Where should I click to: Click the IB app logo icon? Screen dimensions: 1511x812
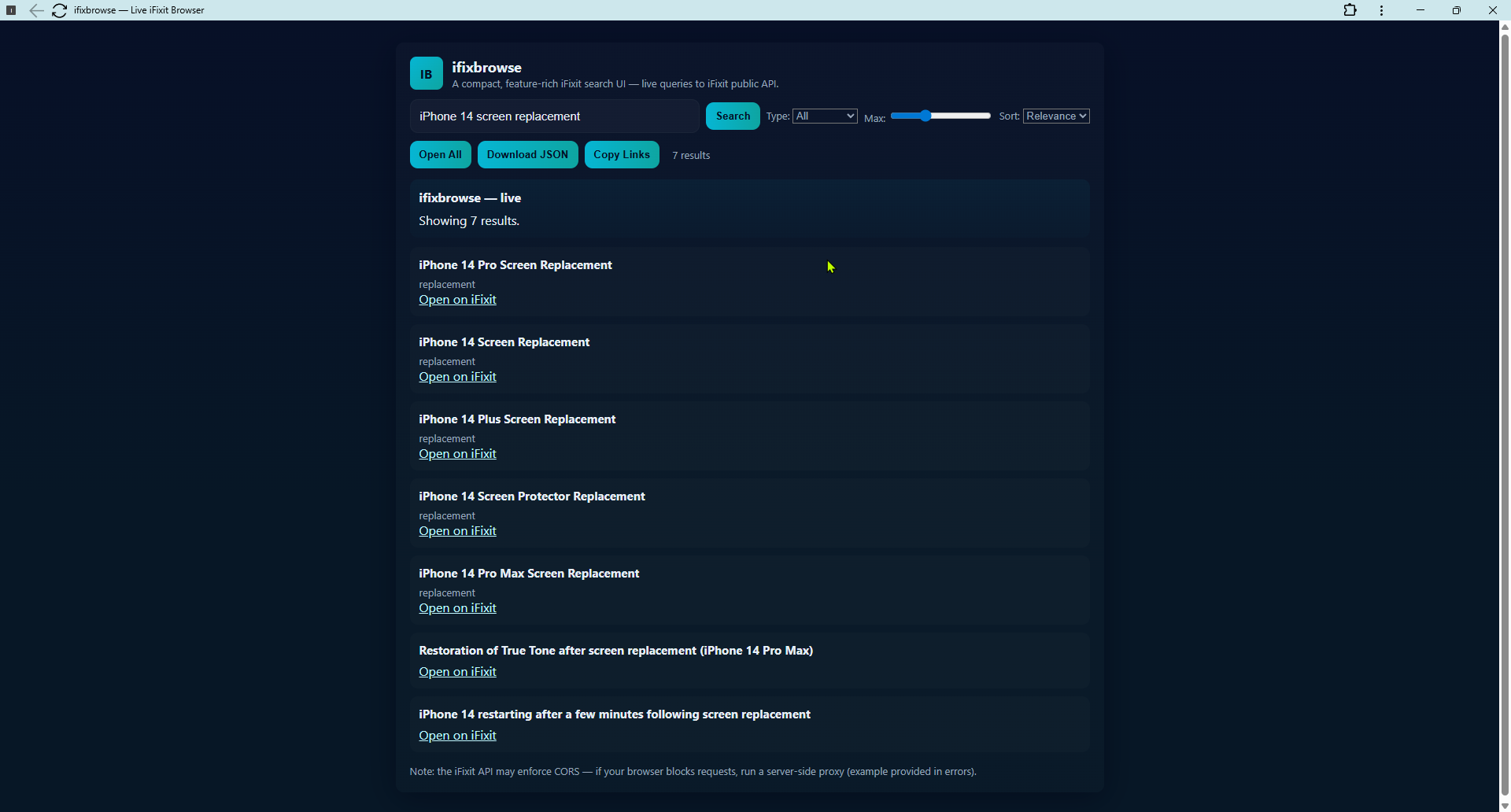(x=426, y=74)
